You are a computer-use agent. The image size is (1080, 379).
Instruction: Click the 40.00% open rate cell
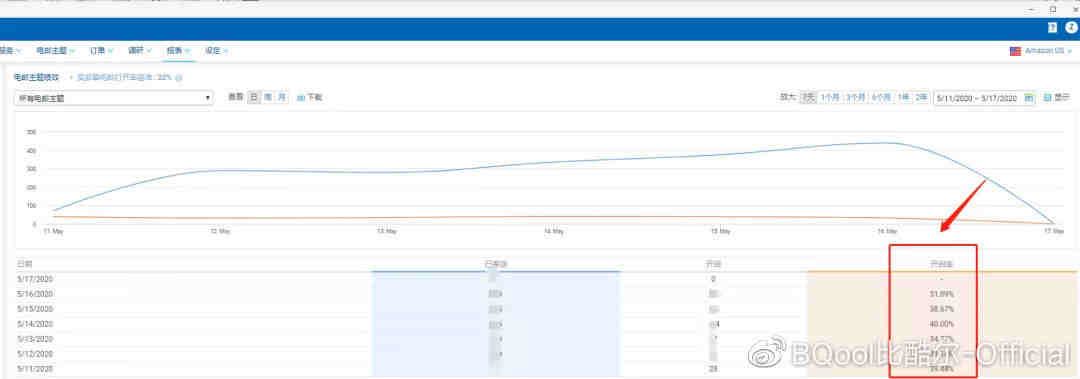point(942,324)
